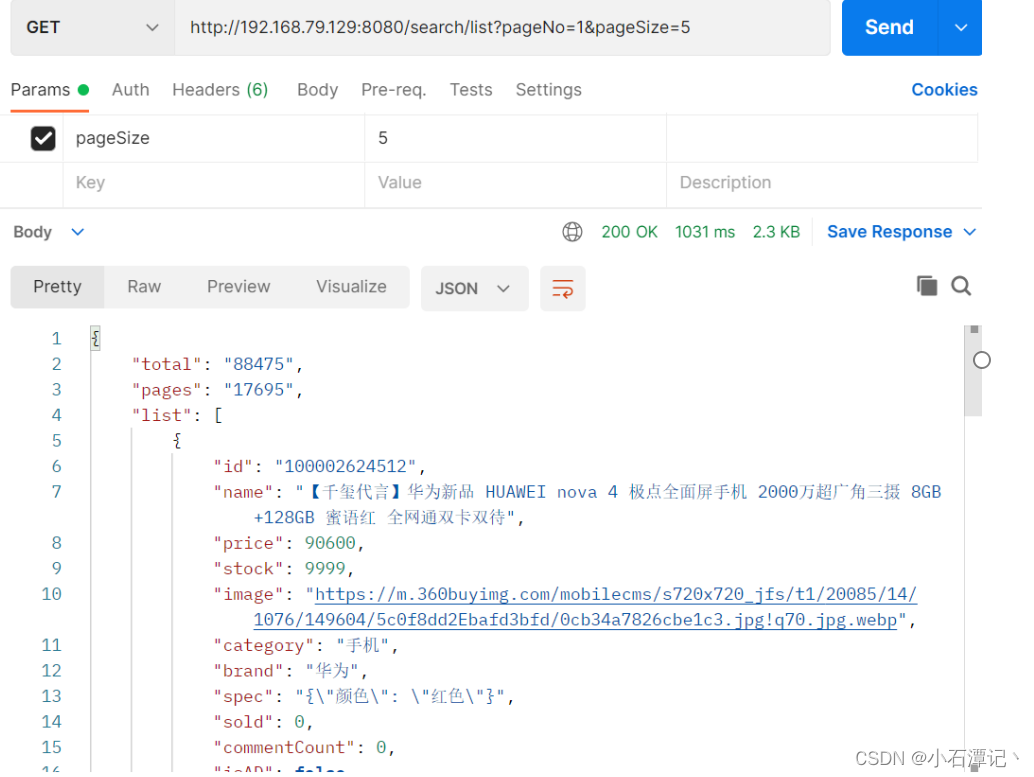Screen dimensions: 1034x777
Task: Click the empty Key parameter field
Action: coord(214,183)
